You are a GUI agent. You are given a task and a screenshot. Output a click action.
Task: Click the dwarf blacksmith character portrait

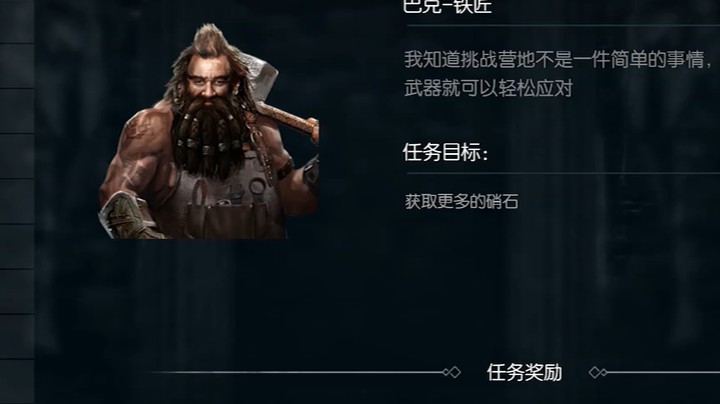coord(209,131)
